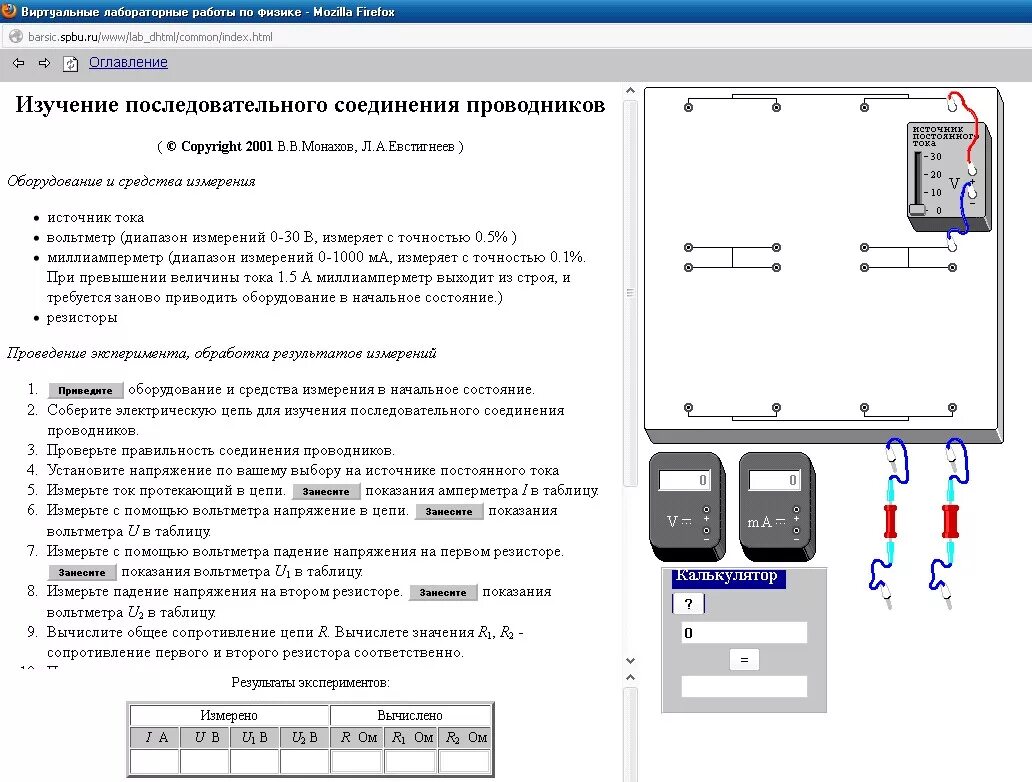Click the источник тока list item
This screenshot has width=1032, height=782.
coord(95,218)
